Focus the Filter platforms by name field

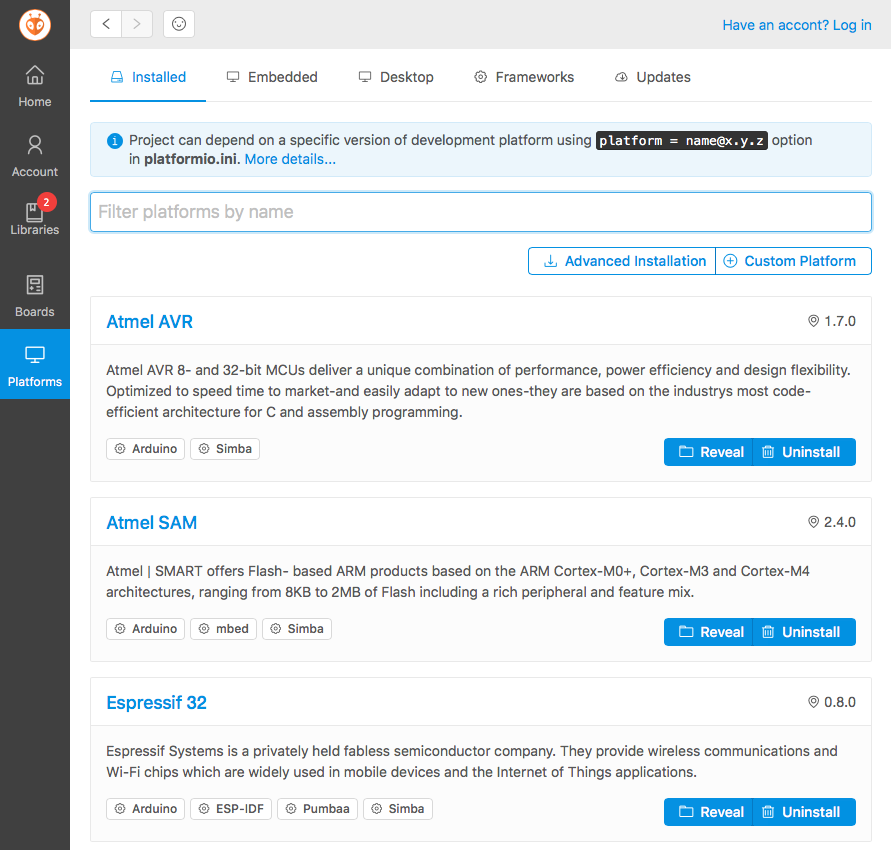tap(481, 212)
